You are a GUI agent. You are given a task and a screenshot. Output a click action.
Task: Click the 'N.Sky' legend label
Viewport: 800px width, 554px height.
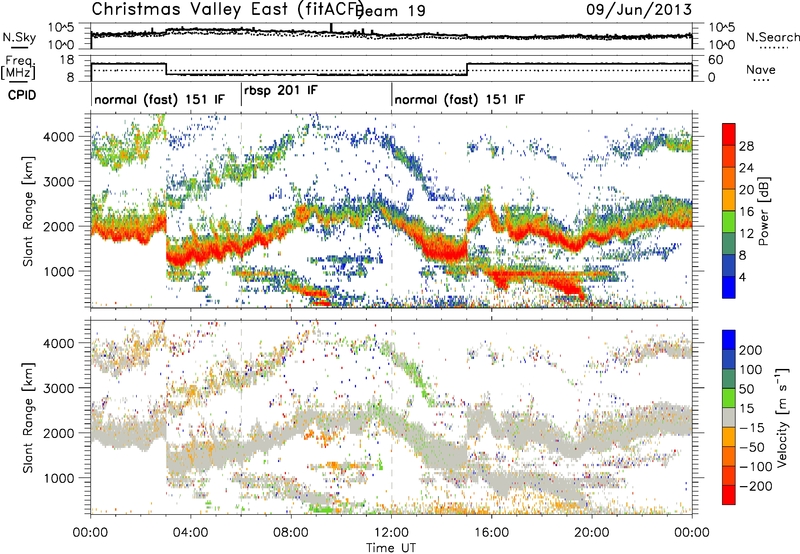(19, 37)
